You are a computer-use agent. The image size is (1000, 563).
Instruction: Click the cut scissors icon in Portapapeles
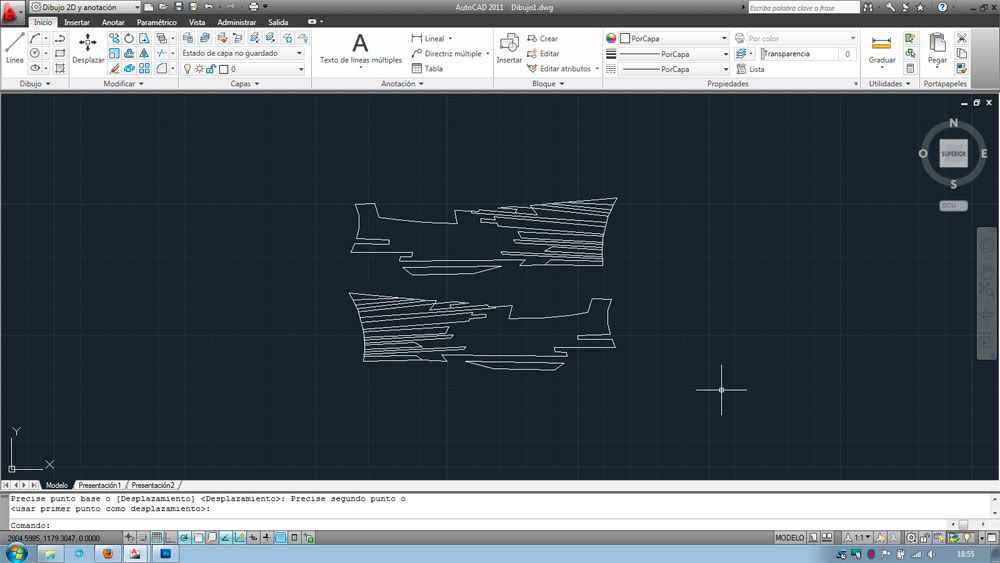point(962,38)
